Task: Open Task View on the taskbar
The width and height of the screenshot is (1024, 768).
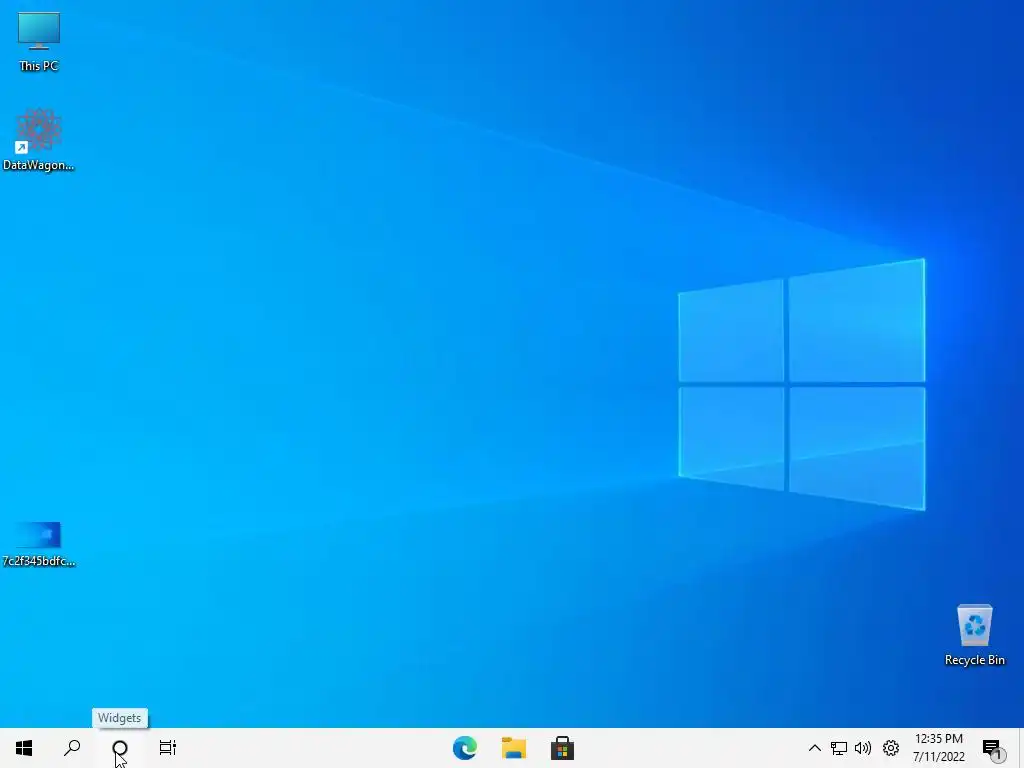Action: [168, 748]
